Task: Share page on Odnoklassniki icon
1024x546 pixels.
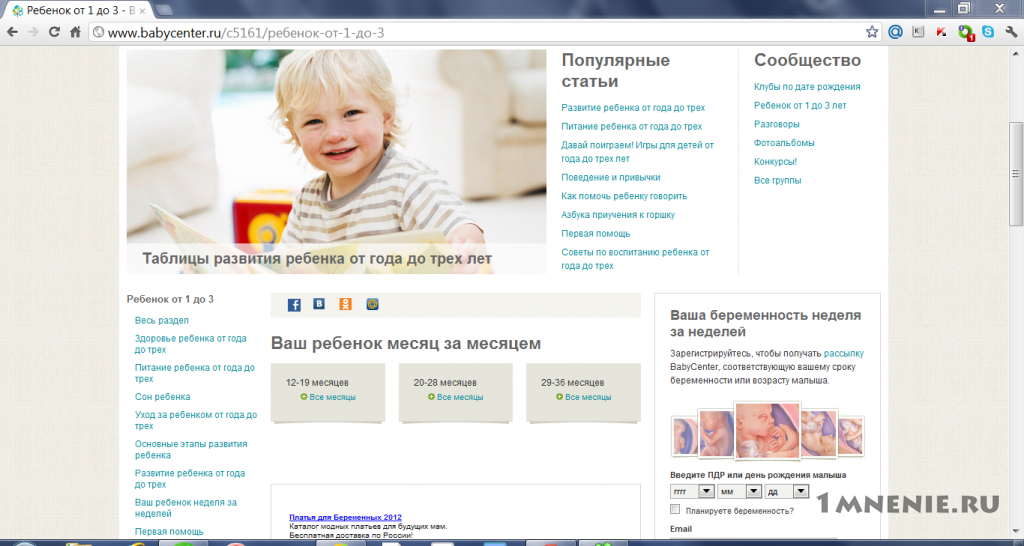Action: [345, 304]
